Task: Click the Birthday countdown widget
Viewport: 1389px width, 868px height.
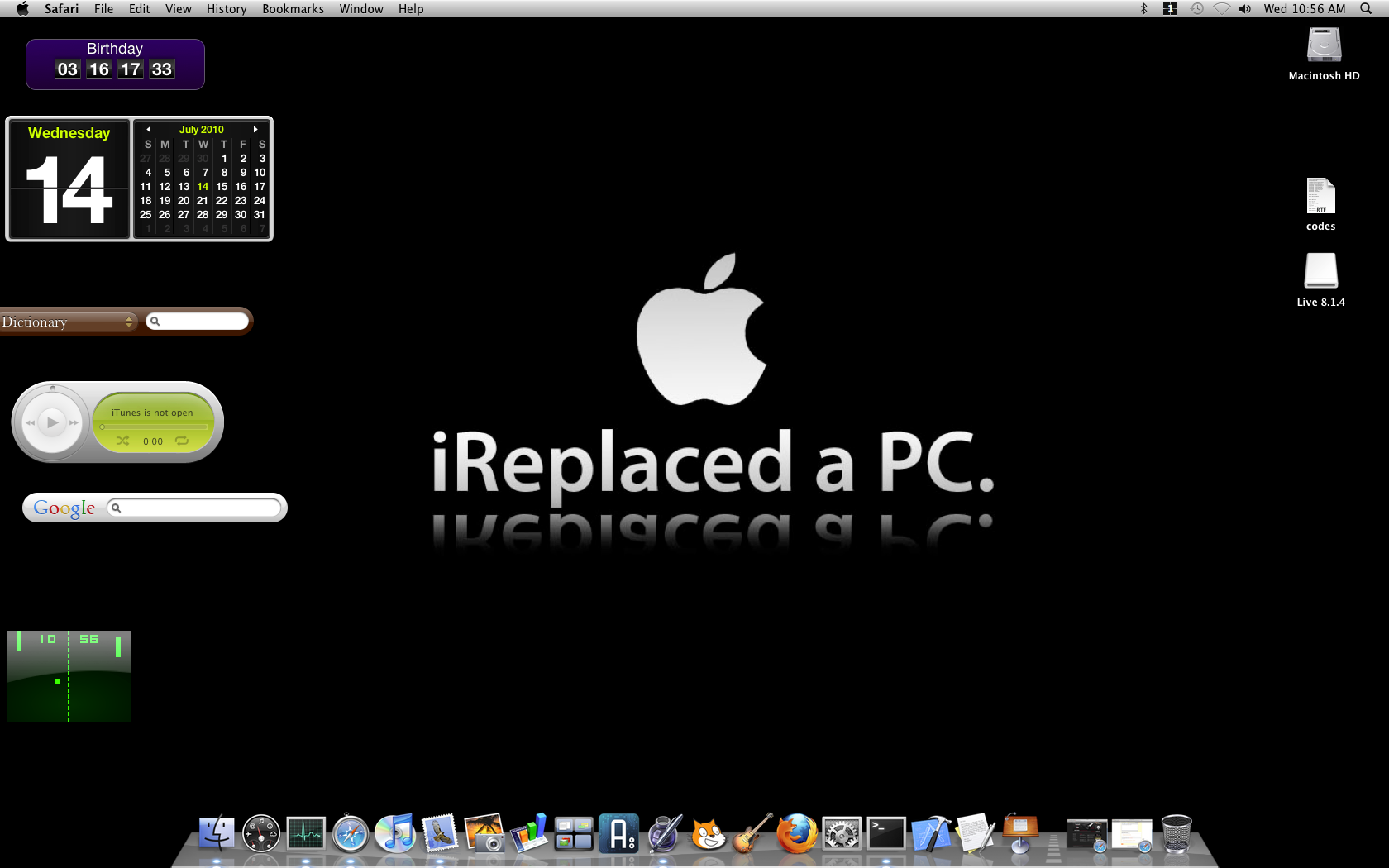Action: pos(115,64)
